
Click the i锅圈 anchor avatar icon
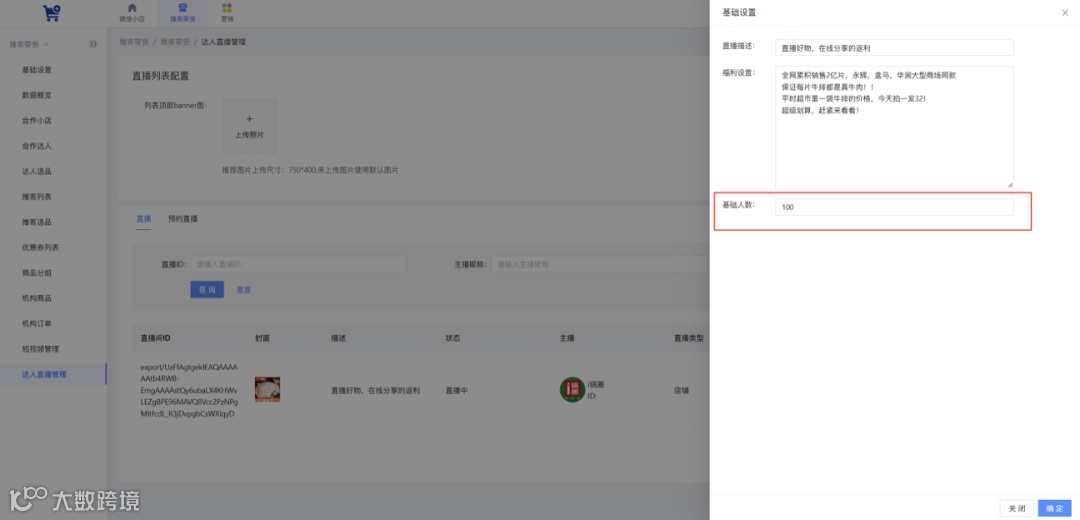click(572, 390)
